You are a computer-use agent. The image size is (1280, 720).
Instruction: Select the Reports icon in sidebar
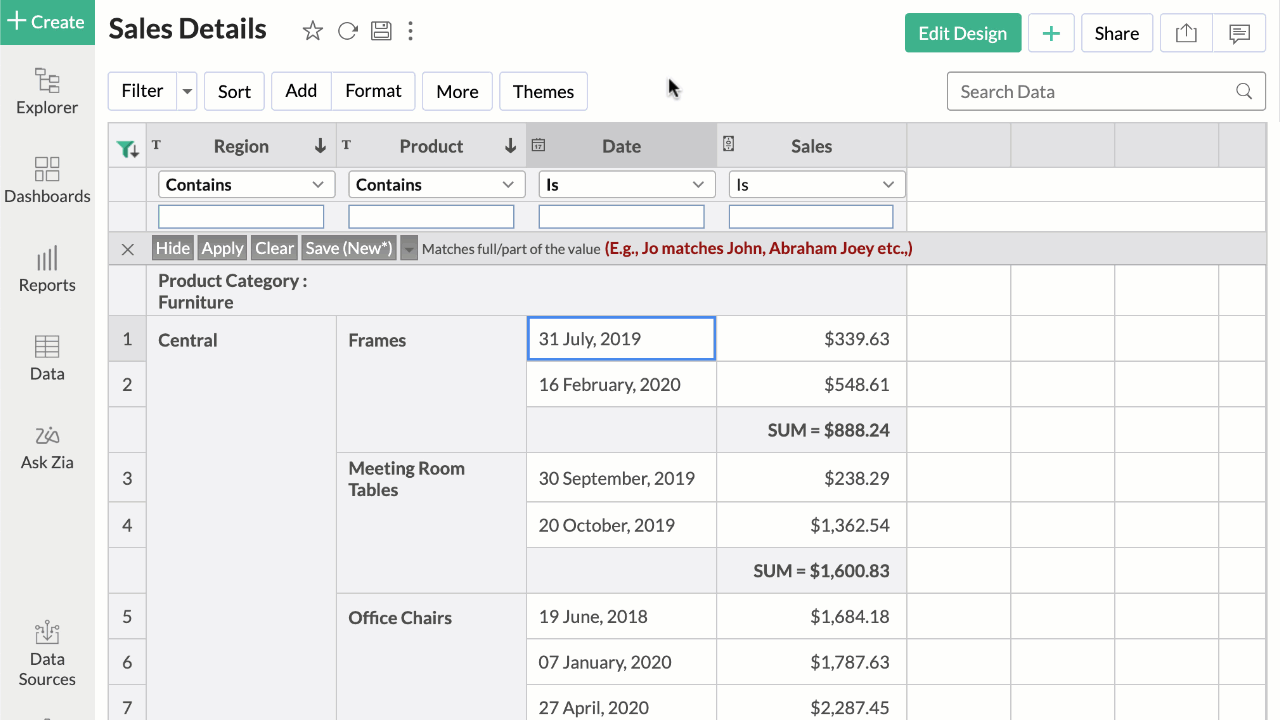[47, 270]
